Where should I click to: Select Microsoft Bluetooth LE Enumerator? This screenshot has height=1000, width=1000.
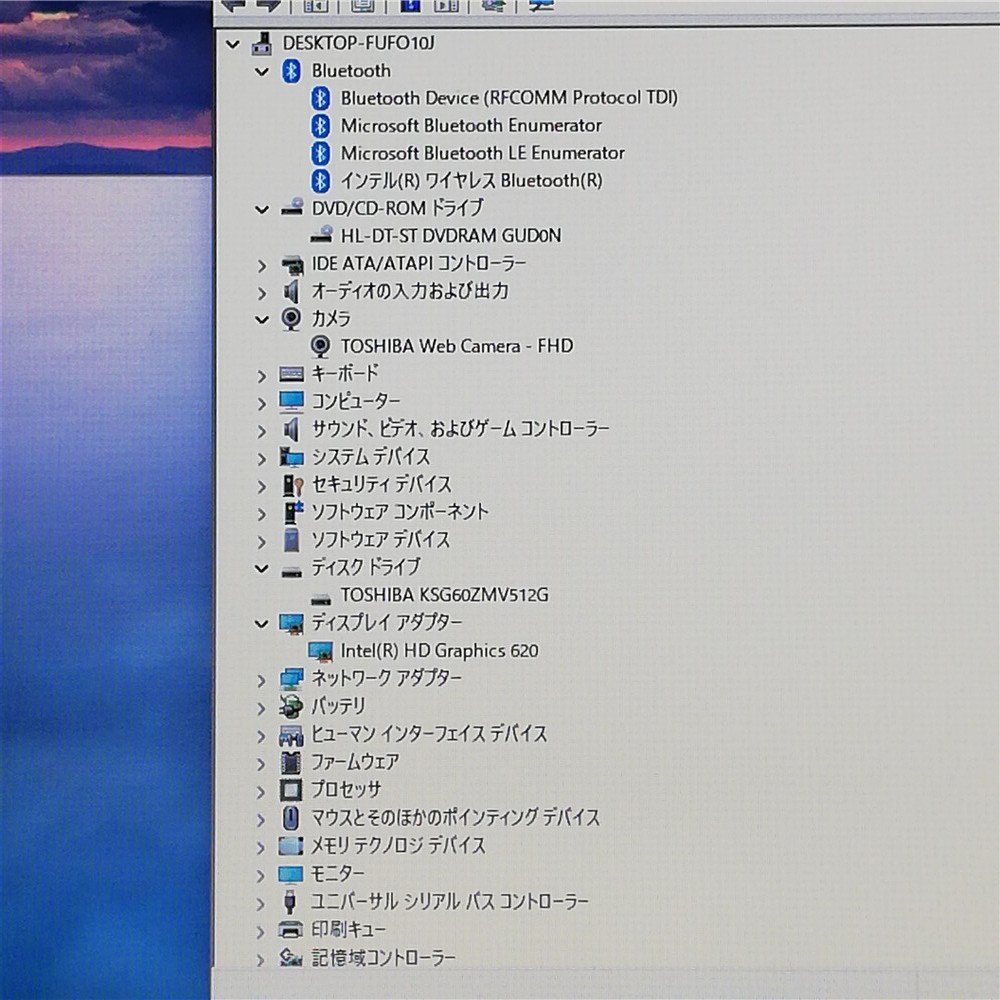click(x=483, y=153)
